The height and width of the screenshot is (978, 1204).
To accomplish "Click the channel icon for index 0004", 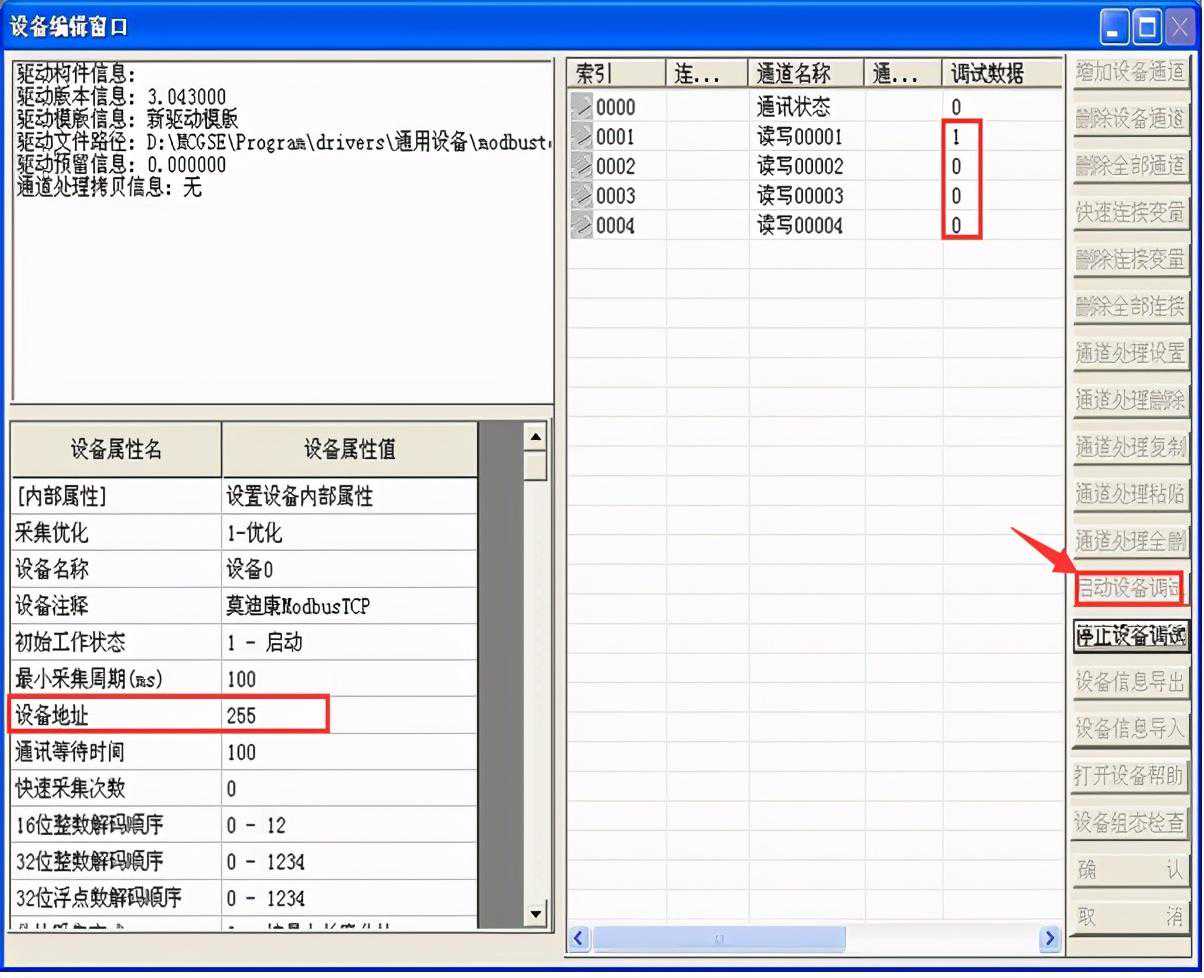I will 581,226.
